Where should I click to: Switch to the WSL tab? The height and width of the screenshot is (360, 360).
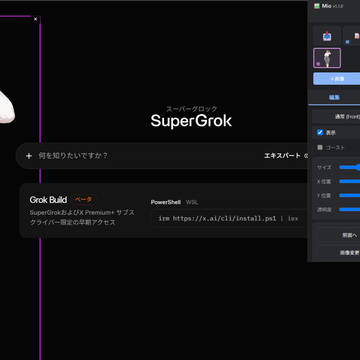point(192,202)
